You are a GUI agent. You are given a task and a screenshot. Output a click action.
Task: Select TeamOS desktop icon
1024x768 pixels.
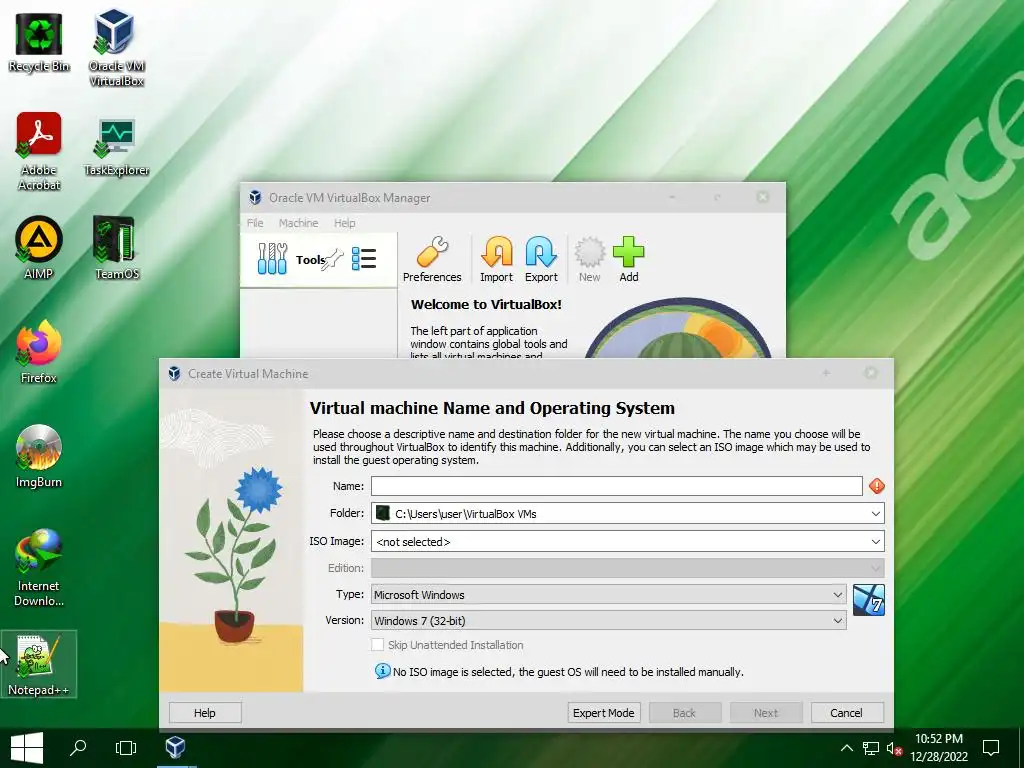tap(116, 248)
